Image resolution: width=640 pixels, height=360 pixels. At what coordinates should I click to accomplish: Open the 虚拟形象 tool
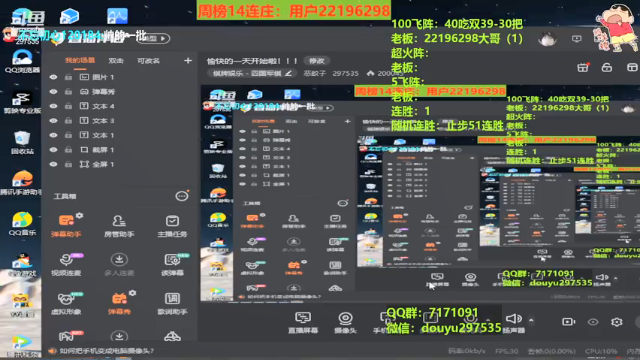(66, 303)
